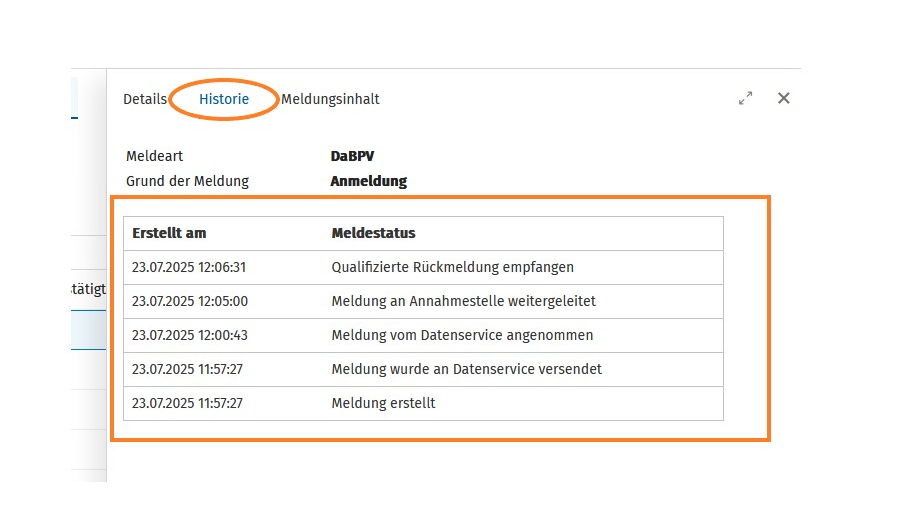The image size is (917, 521).
Task: Open the Meldungsinhalt tab
Action: pyautogui.click(x=330, y=99)
